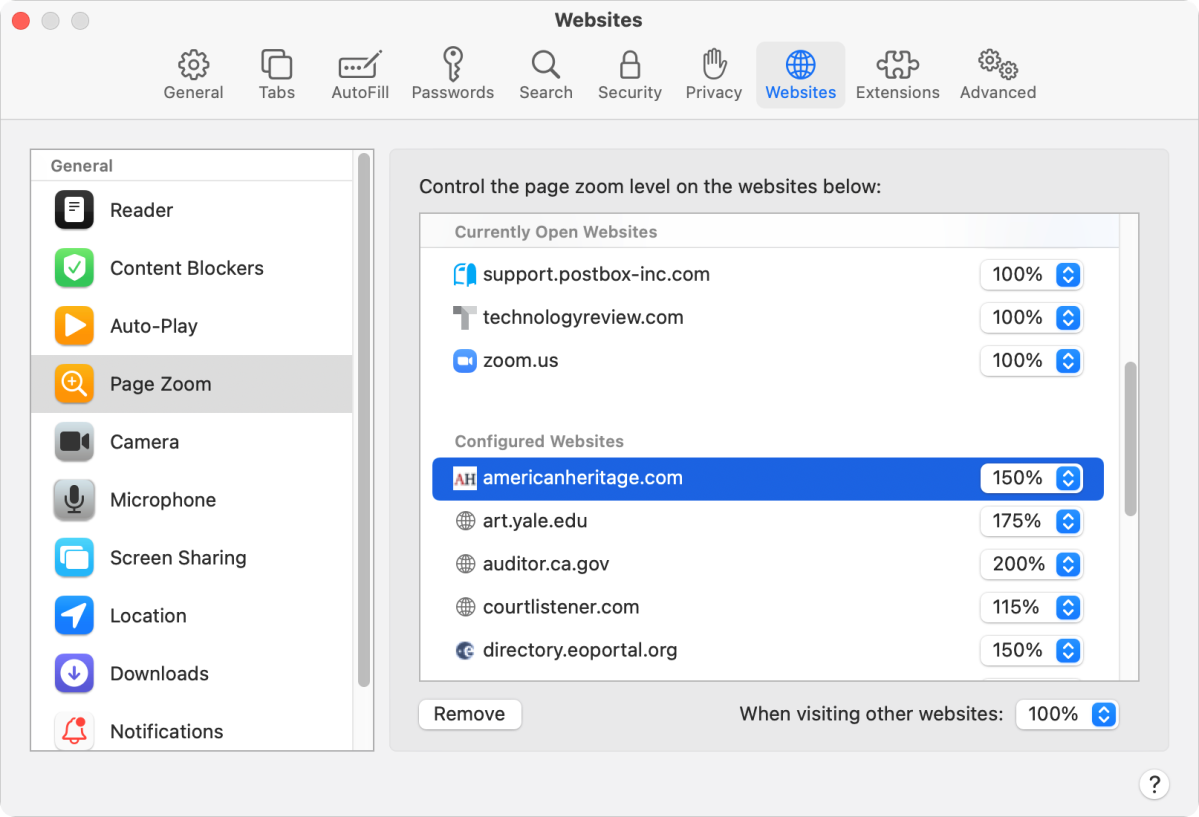The height and width of the screenshot is (817, 1199).
Task: Click the Page Zoom label in sidebar
Action: [161, 384]
